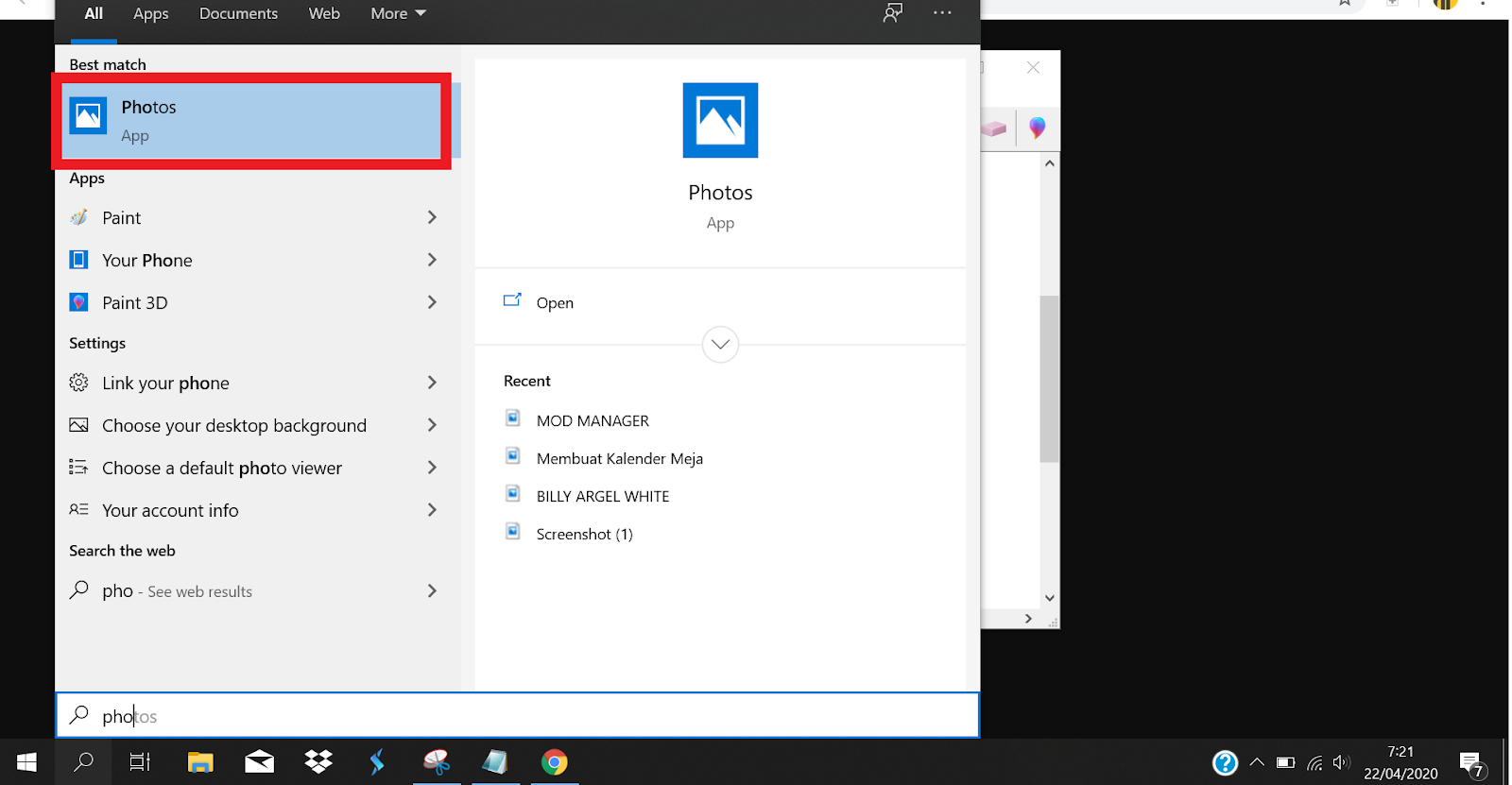Click the volume speaker tray icon
The height and width of the screenshot is (785, 1512).
click(1341, 762)
